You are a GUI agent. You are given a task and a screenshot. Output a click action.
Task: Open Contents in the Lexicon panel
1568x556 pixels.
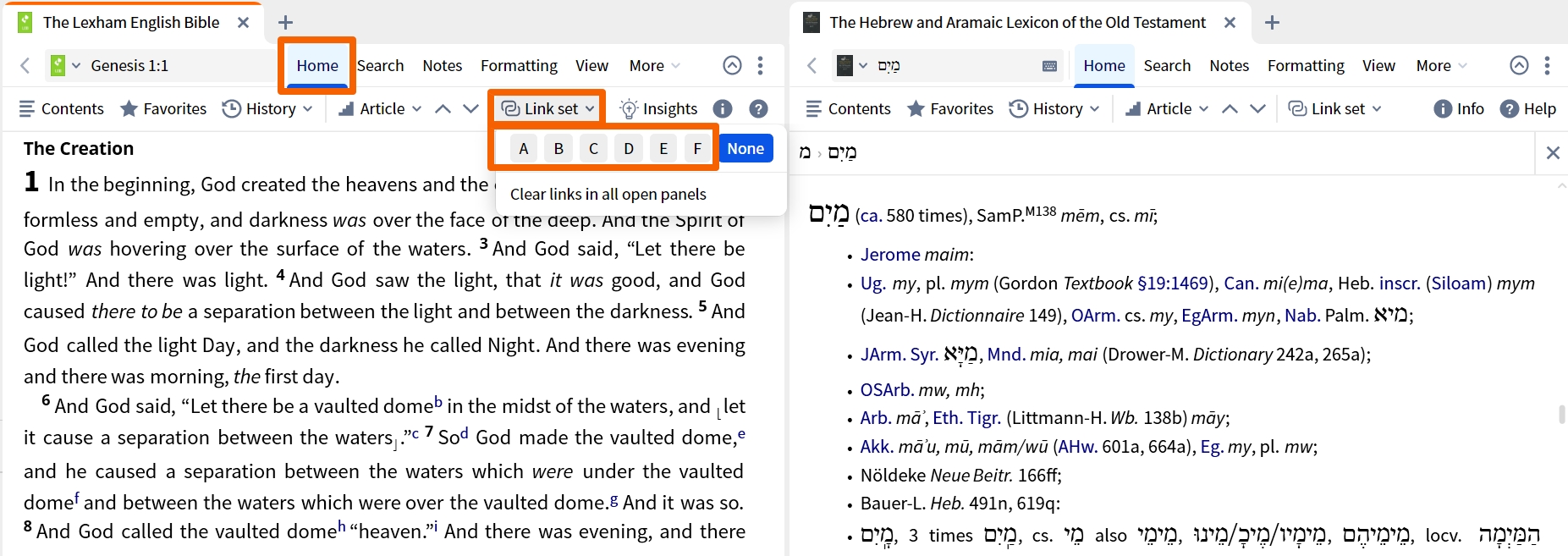(x=849, y=108)
